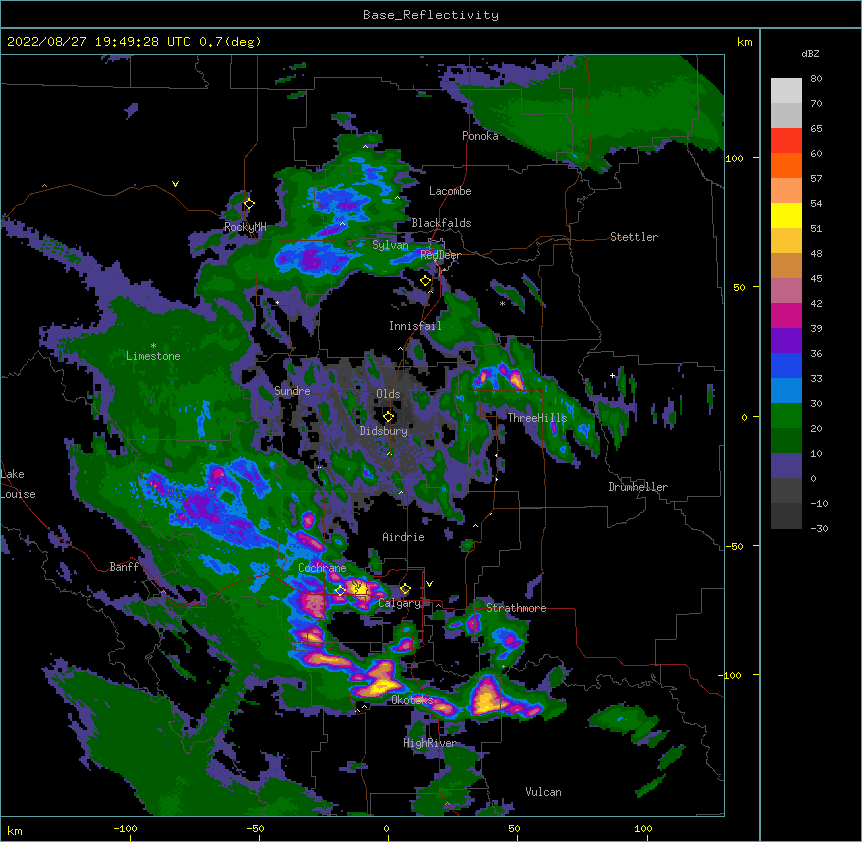Viewport: 862px width, 842px height.
Task: Click the HighRiver city label
Action: 430,743
